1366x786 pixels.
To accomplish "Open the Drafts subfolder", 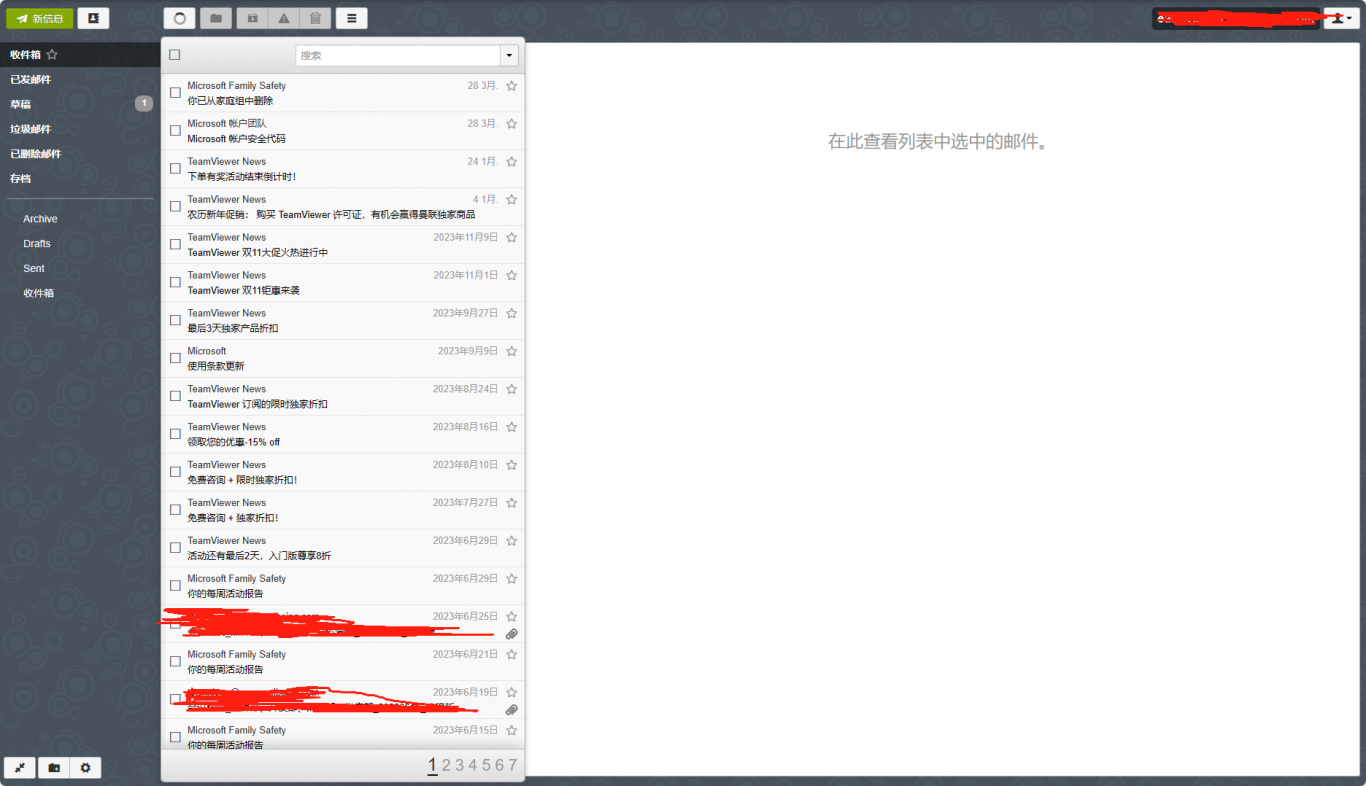I will pos(80,244).
